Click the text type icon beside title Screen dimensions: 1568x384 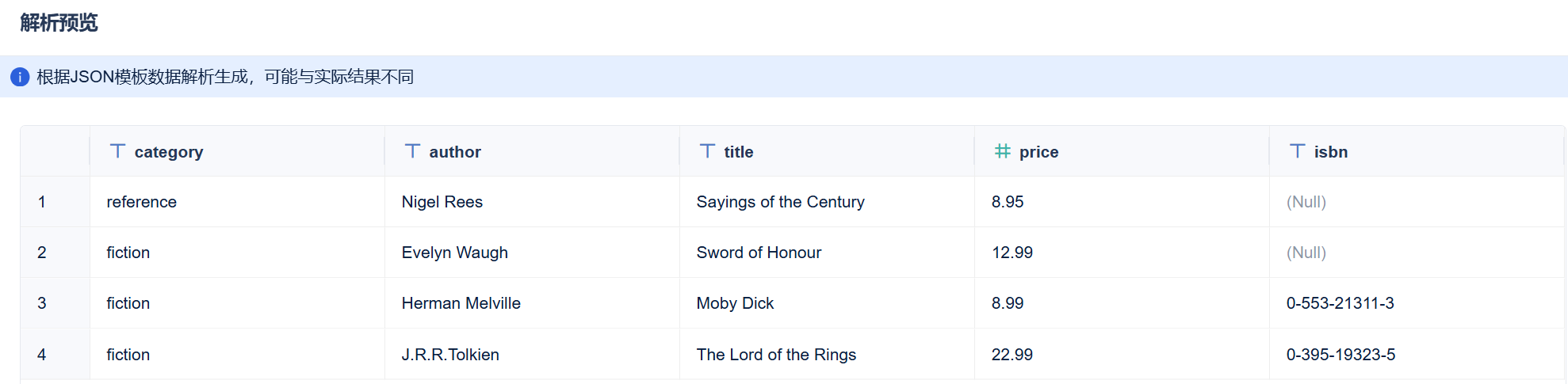click(707, 150)
